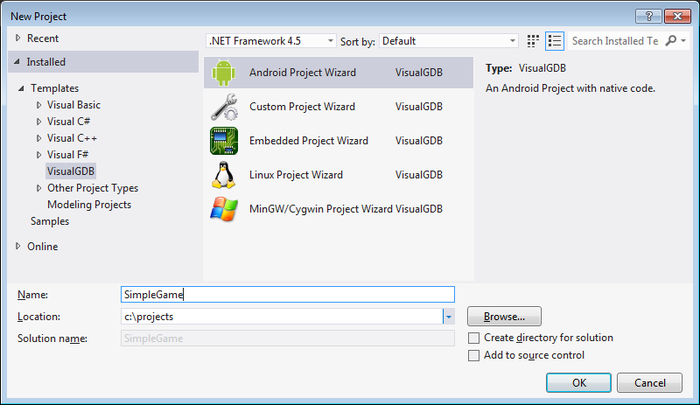Image resolution: width=700 pixels, height=405 pixels.
Task: Expand the Other Project Types arrow
Action: pos(39,188)
